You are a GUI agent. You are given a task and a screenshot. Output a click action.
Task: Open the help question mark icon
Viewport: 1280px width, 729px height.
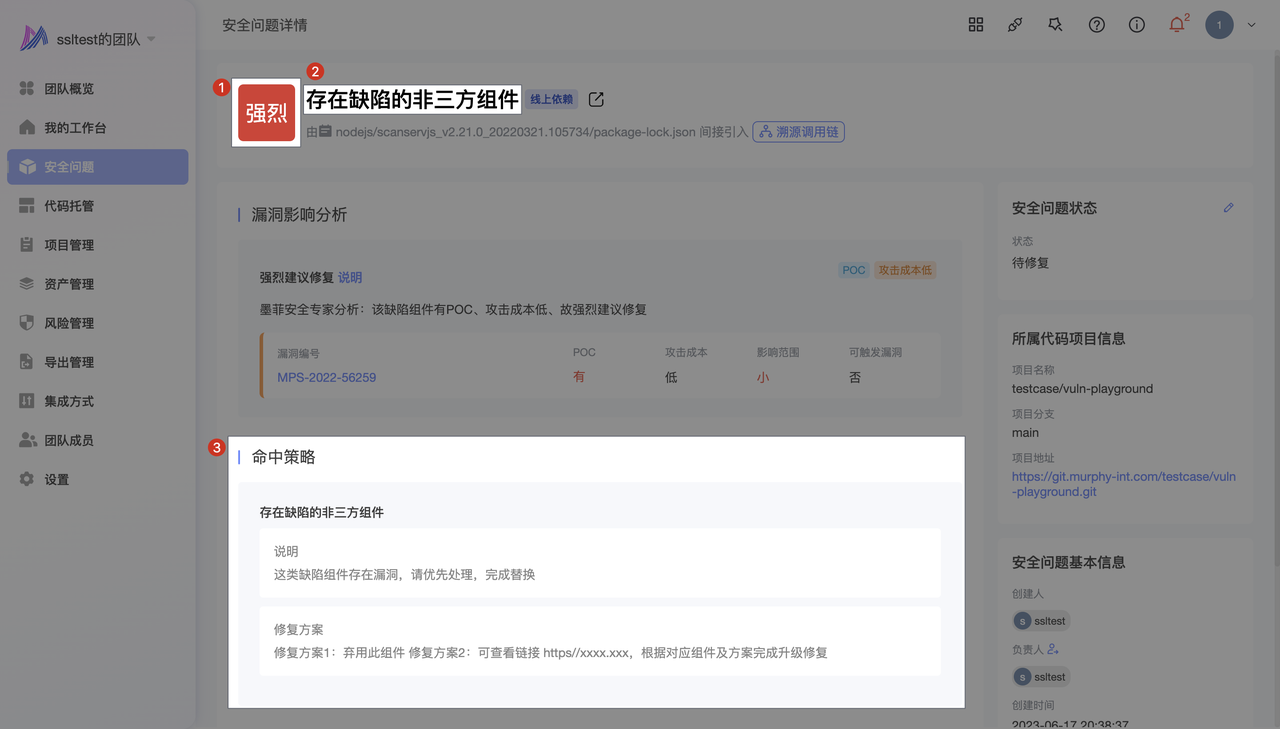click(1097, 25)
